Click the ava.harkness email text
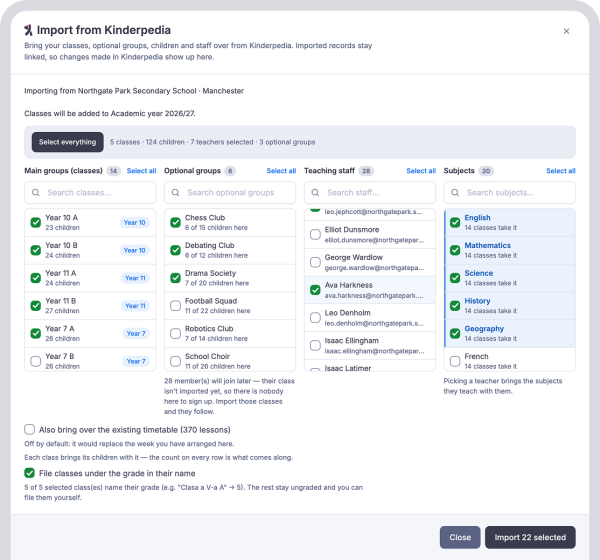This screenshot has height=560, width=600. coord(374,296)
